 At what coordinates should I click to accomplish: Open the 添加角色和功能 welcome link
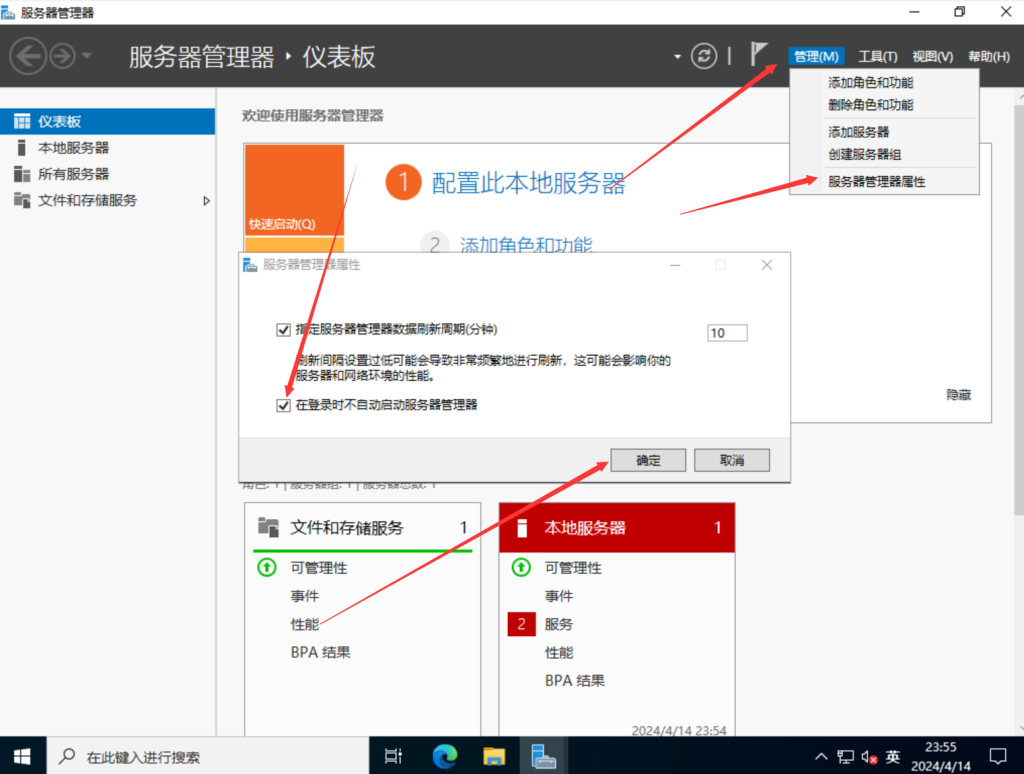click(x=526, y=244)
